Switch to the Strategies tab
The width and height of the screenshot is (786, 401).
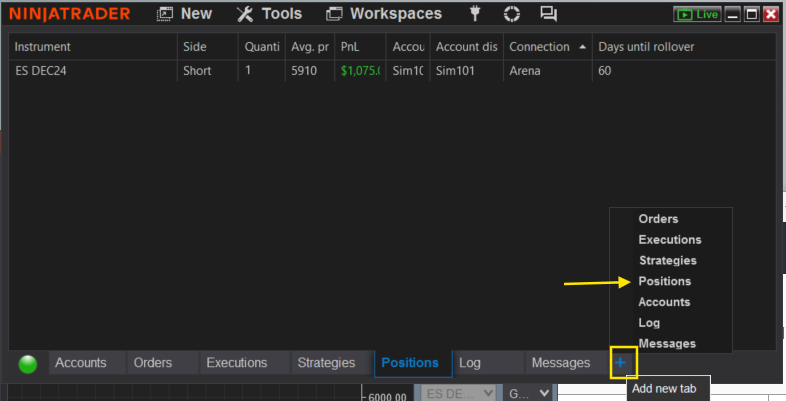332,362
